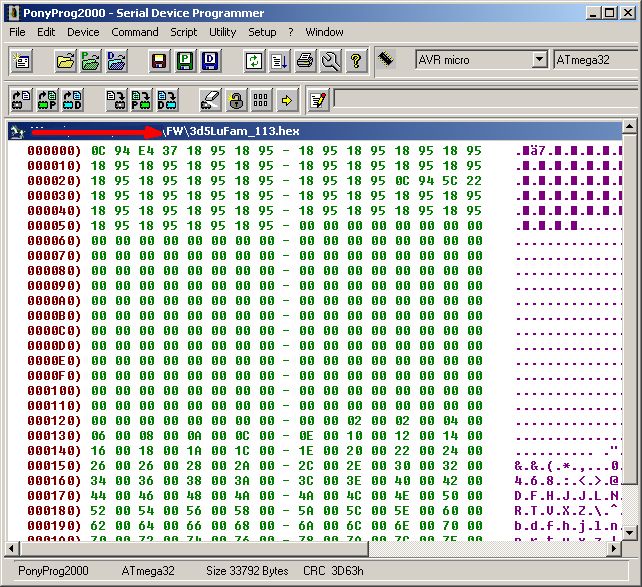The width and height of the screenshot is (642, 587).
Task: Click the yellow arrow program icon
Action: click(287, 100)
